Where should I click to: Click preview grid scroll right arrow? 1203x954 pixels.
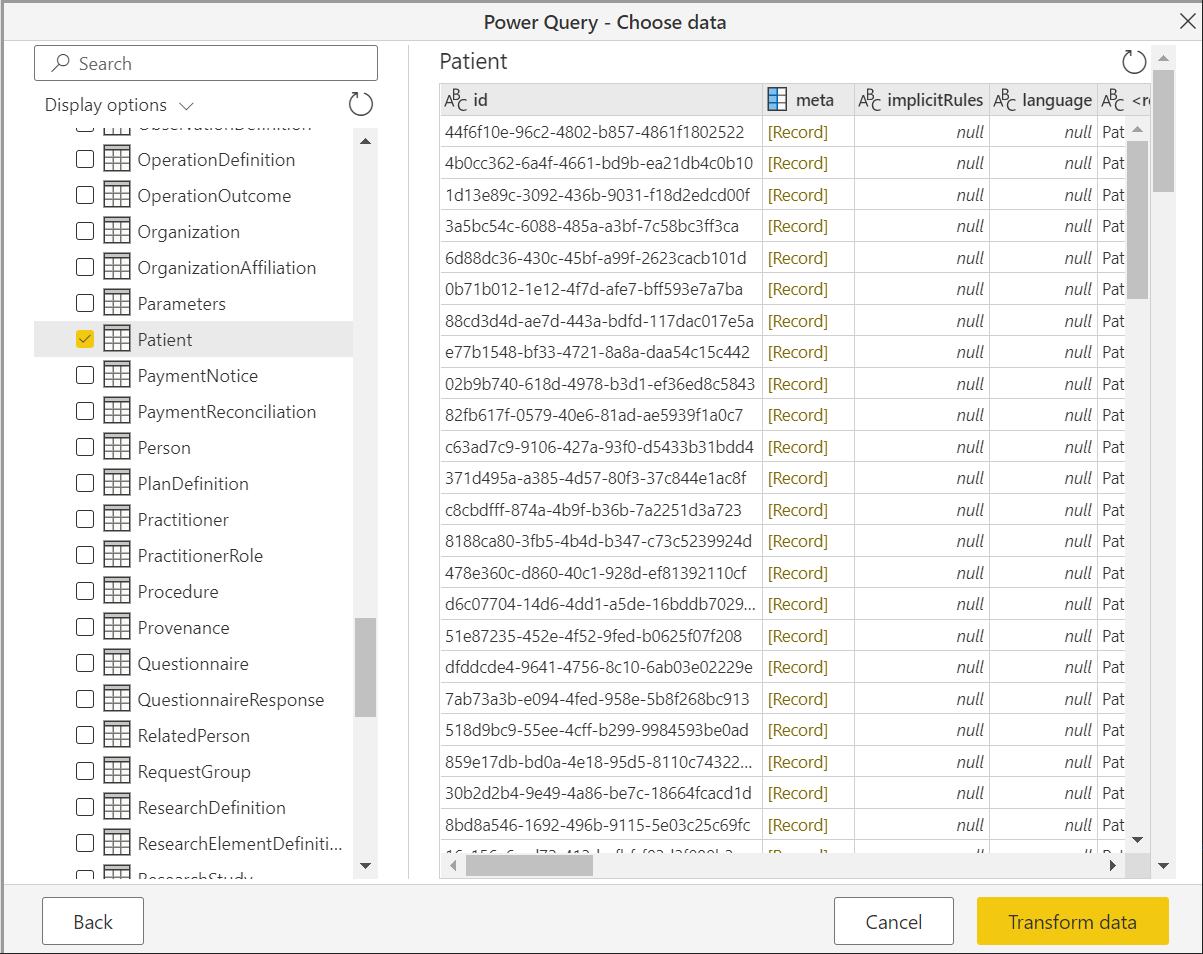(x=1114, y=866)
